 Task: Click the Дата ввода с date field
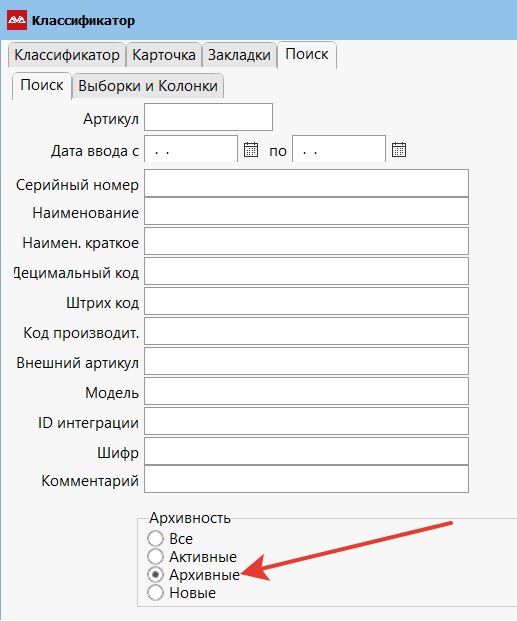click(x=191, y=149)
